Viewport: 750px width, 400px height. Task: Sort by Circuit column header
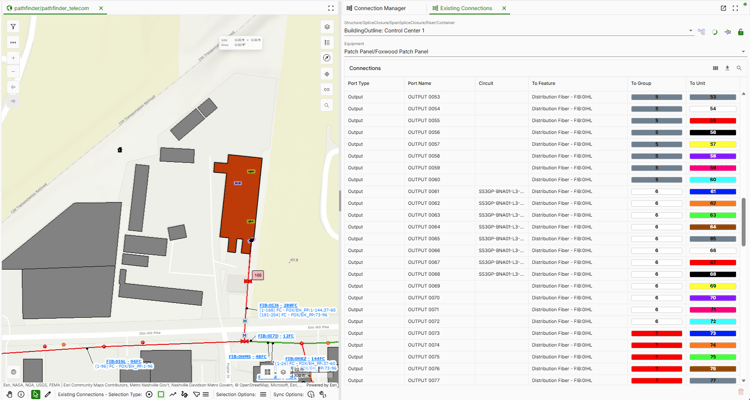click(x=485, y=83)
